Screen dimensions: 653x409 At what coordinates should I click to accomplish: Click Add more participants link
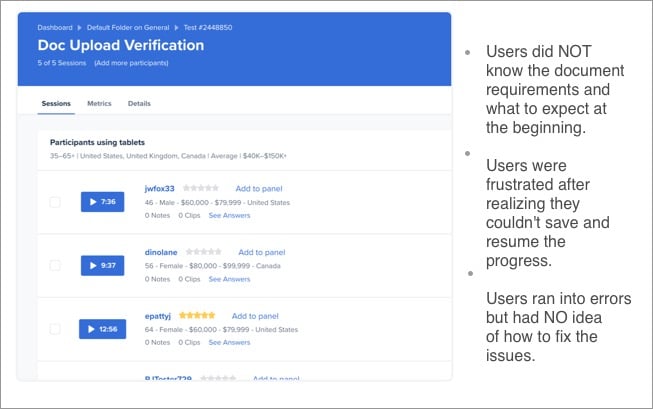131,63
